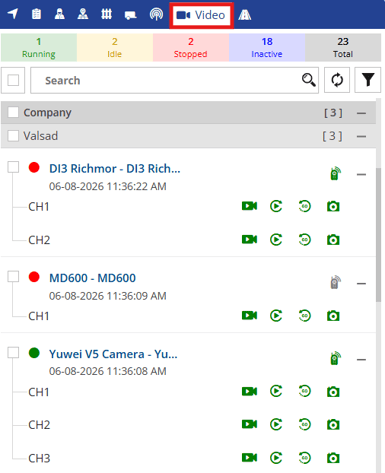Open MD600 - MD600 device link
This screenshot has height=473, width=385.
tap(92, 278)
